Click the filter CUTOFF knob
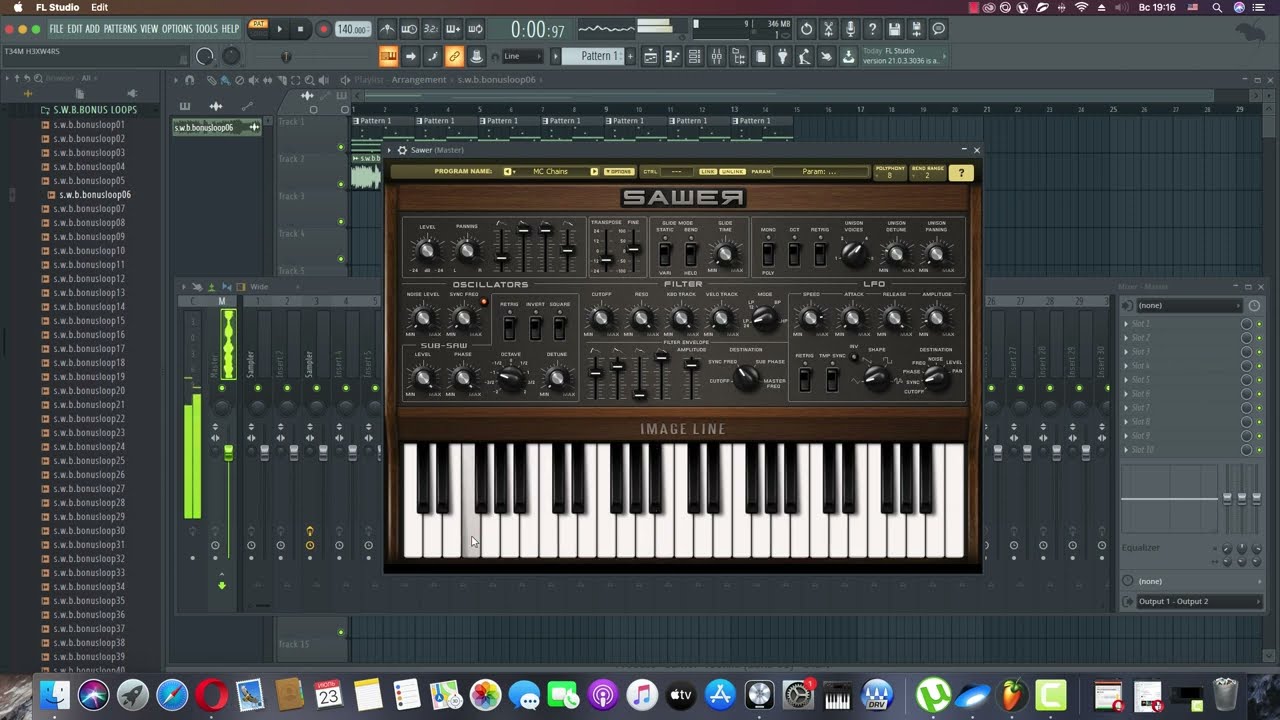The height and width of the screenshot is (720, 1280). tap(601, 319)
